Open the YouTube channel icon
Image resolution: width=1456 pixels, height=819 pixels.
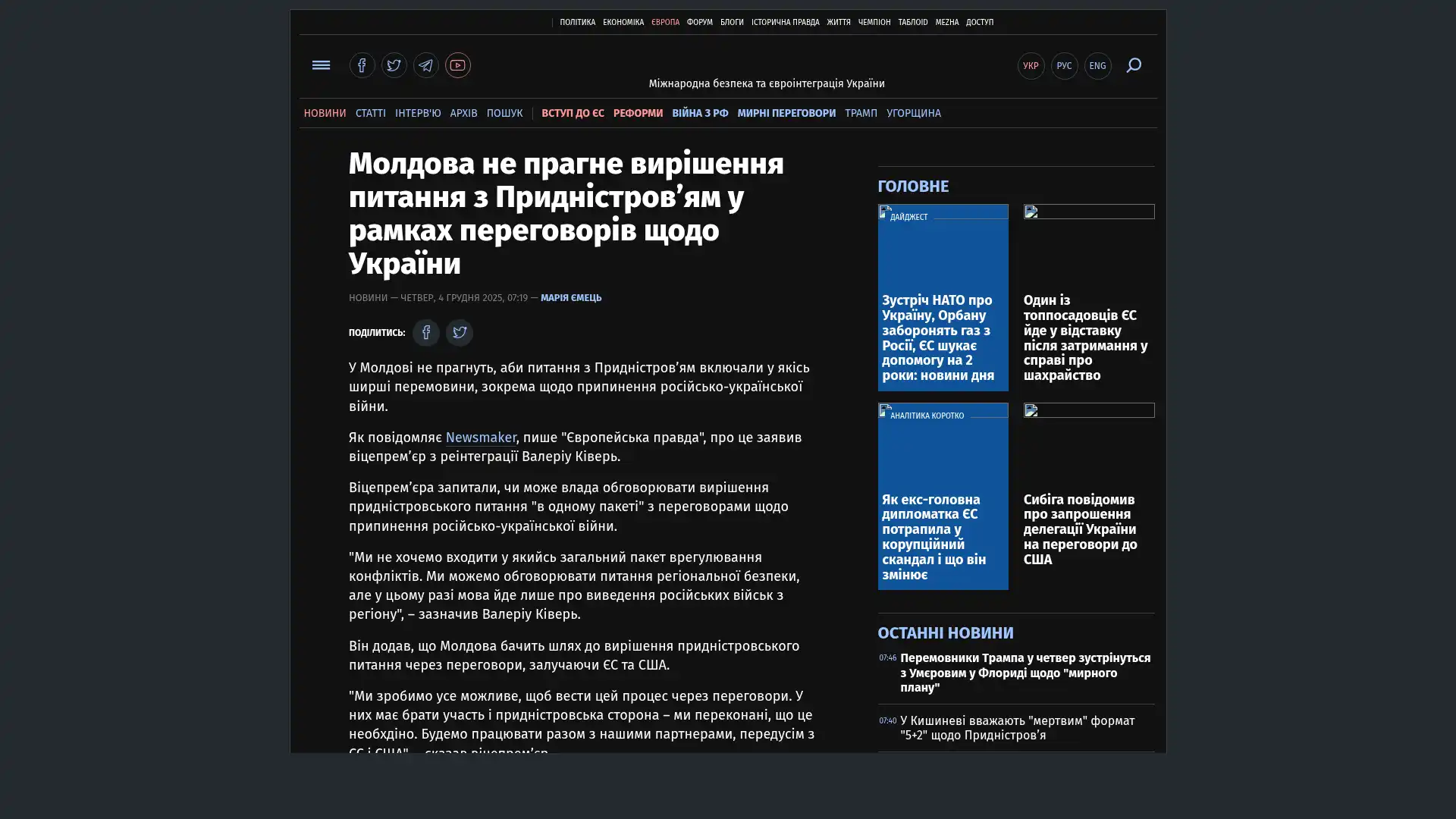457,65
